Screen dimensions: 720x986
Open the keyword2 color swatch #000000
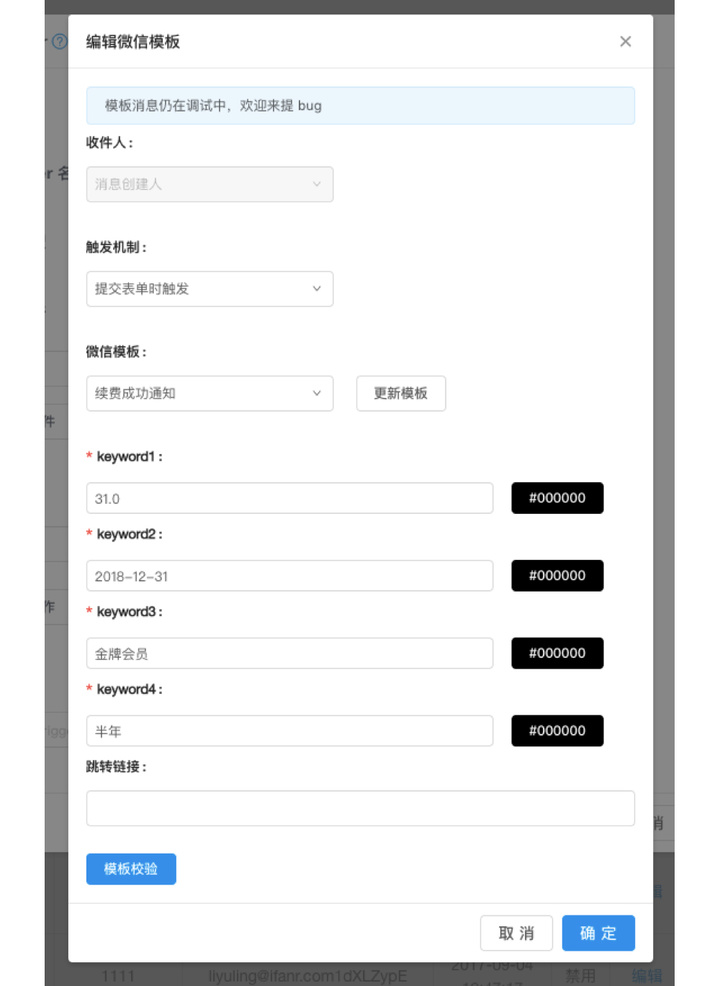click(x=557, y=575)
